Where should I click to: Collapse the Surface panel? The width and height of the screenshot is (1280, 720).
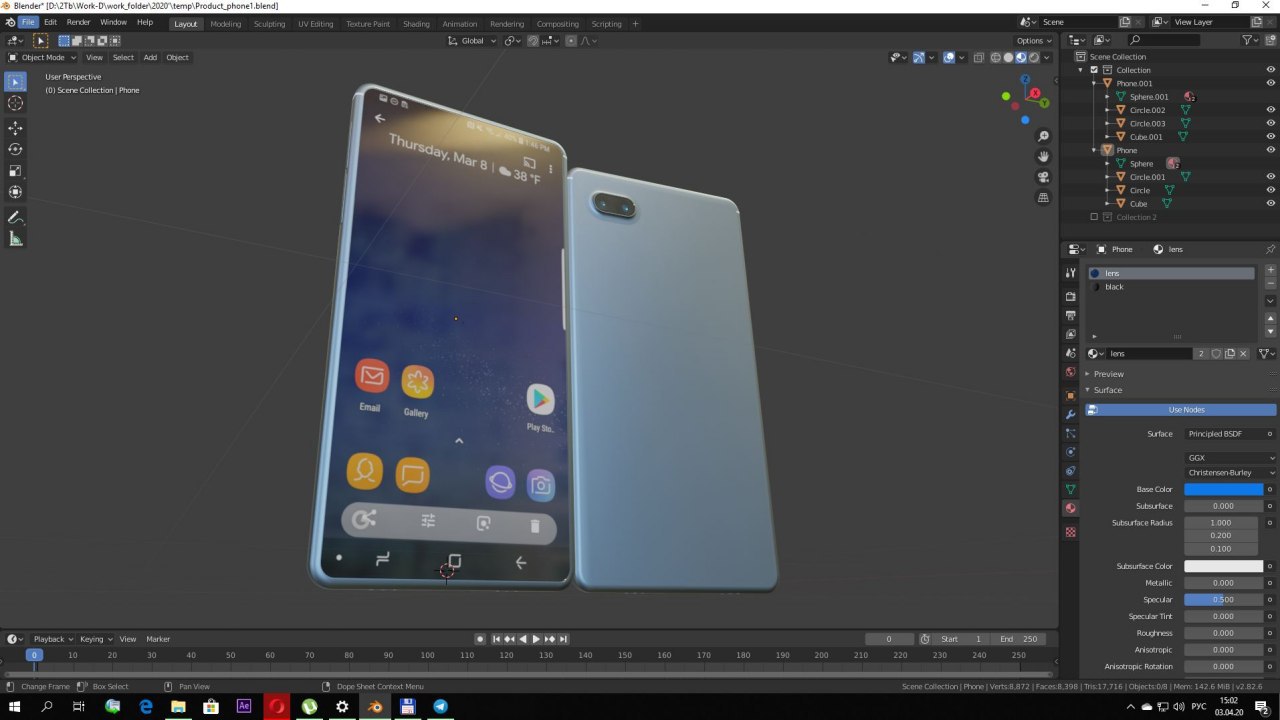(x=1106, y=390)
